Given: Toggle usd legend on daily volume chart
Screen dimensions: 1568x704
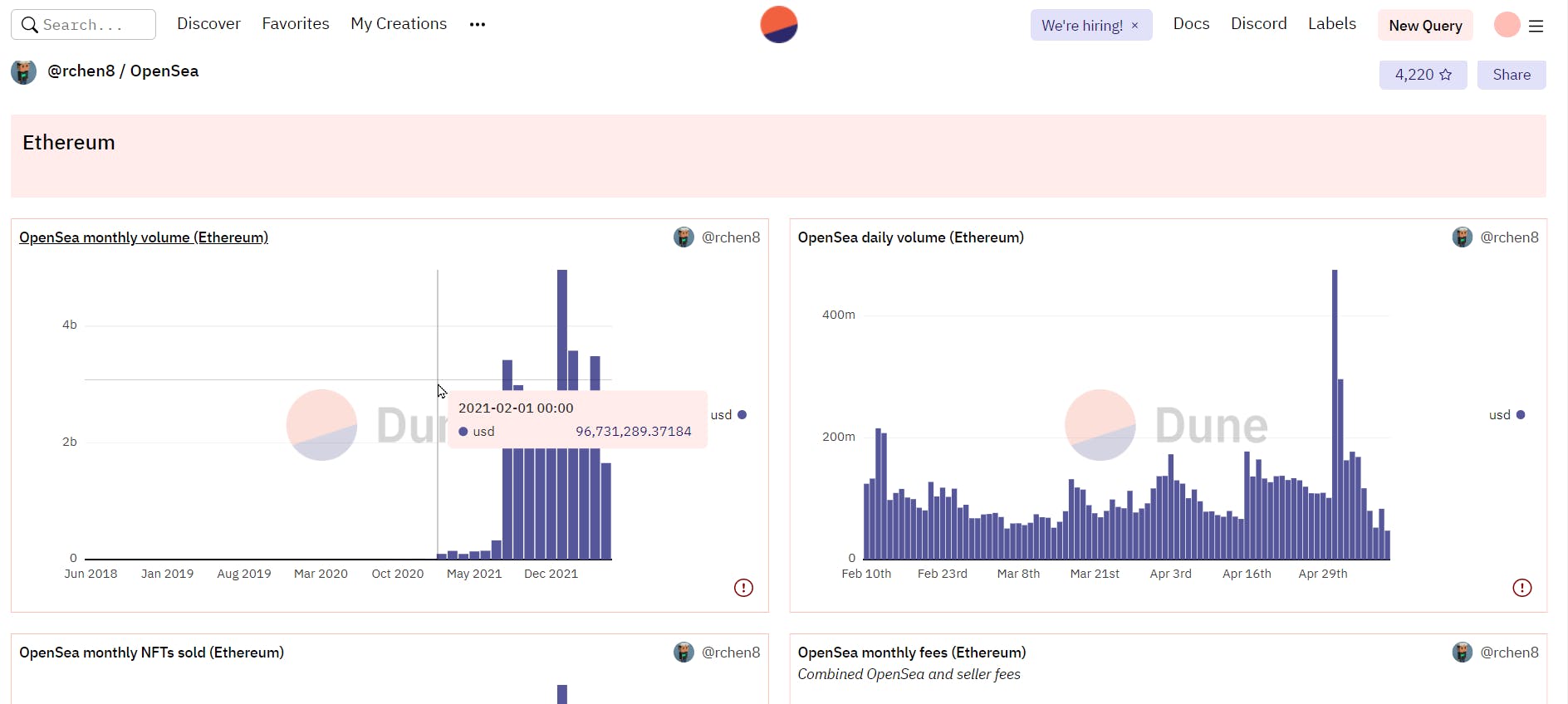Looking at the screenshot, I should click(1507, 415).
